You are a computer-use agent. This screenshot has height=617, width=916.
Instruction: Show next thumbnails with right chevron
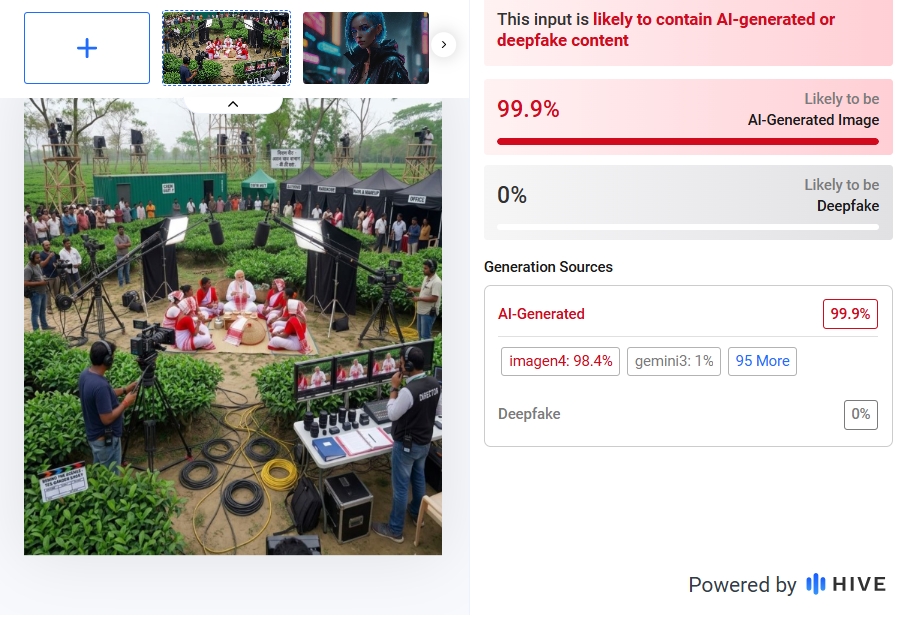point(444,44)
